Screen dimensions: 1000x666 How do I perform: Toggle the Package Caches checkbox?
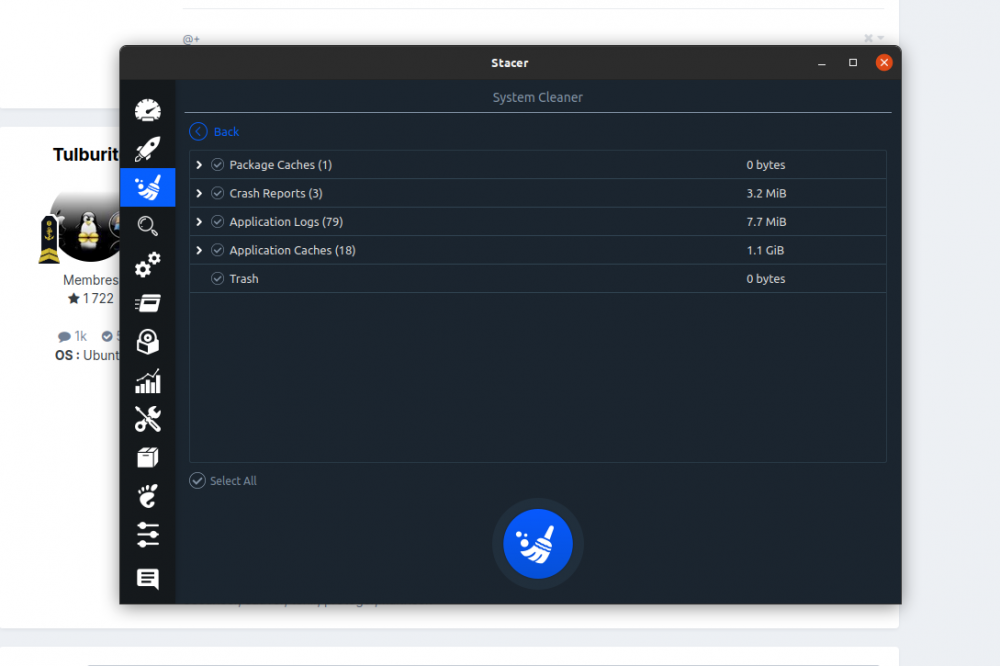coord(217,165)
